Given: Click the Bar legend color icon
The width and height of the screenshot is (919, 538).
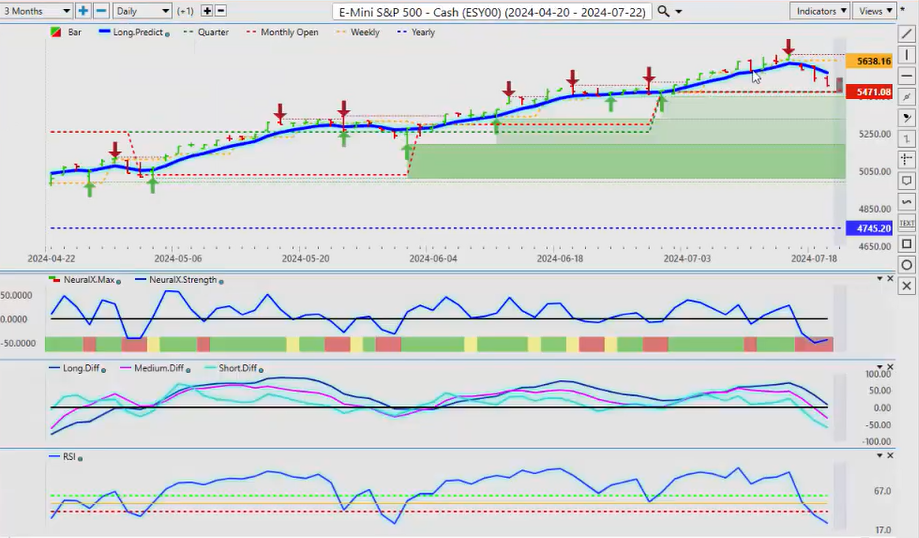Looking at the screenshot, I should (56, 32).
